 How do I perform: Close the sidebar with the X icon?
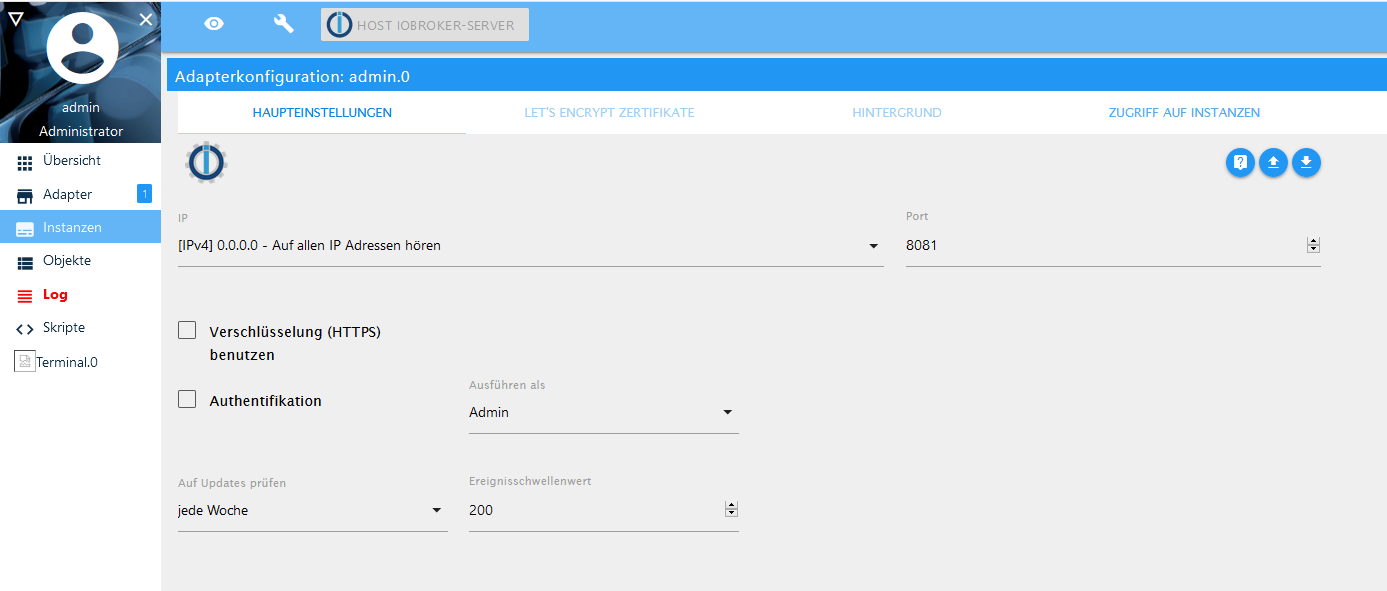(x=146, y=19)
